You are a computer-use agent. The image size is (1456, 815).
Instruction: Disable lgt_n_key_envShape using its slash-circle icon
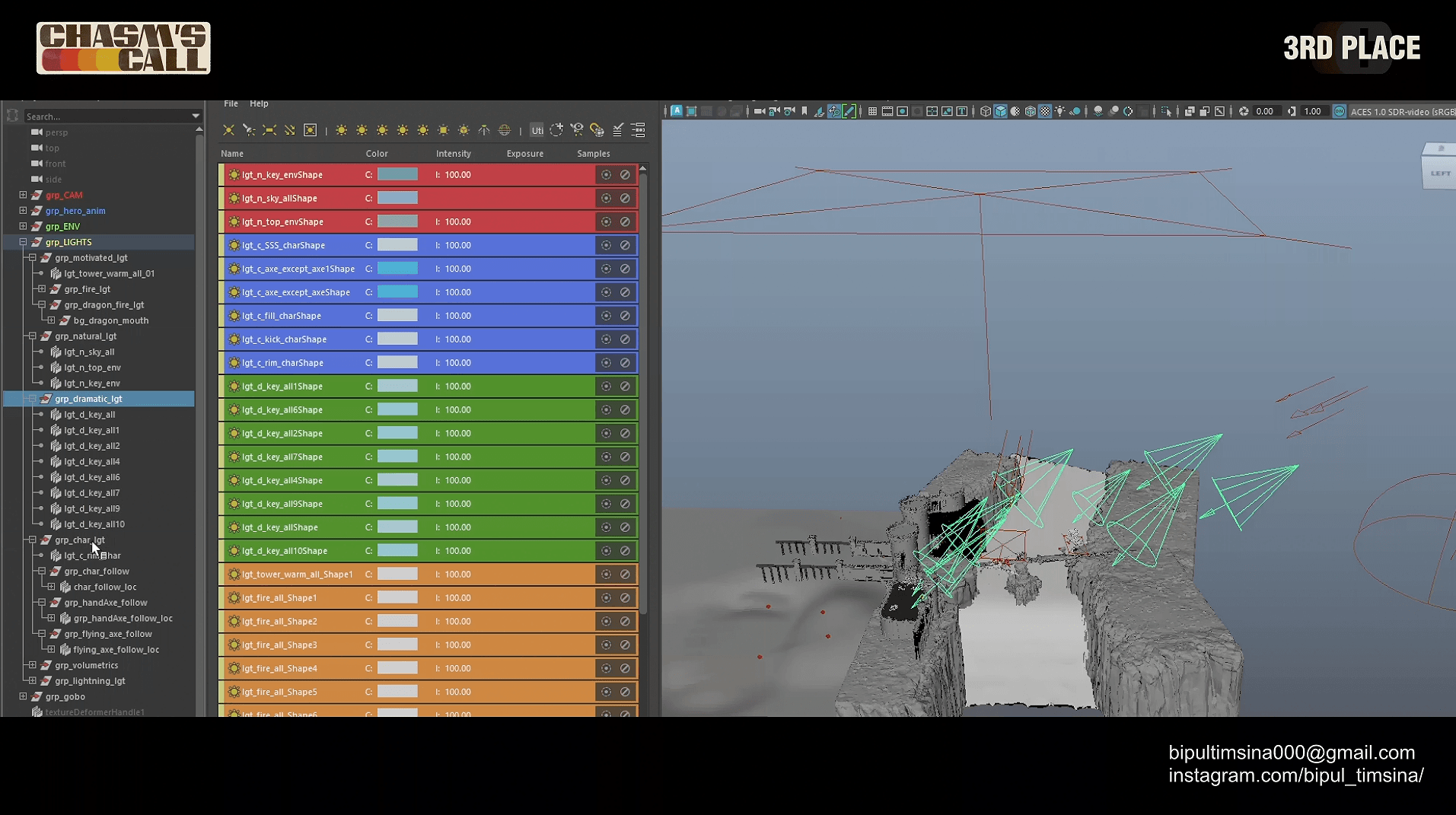(625, 175)
